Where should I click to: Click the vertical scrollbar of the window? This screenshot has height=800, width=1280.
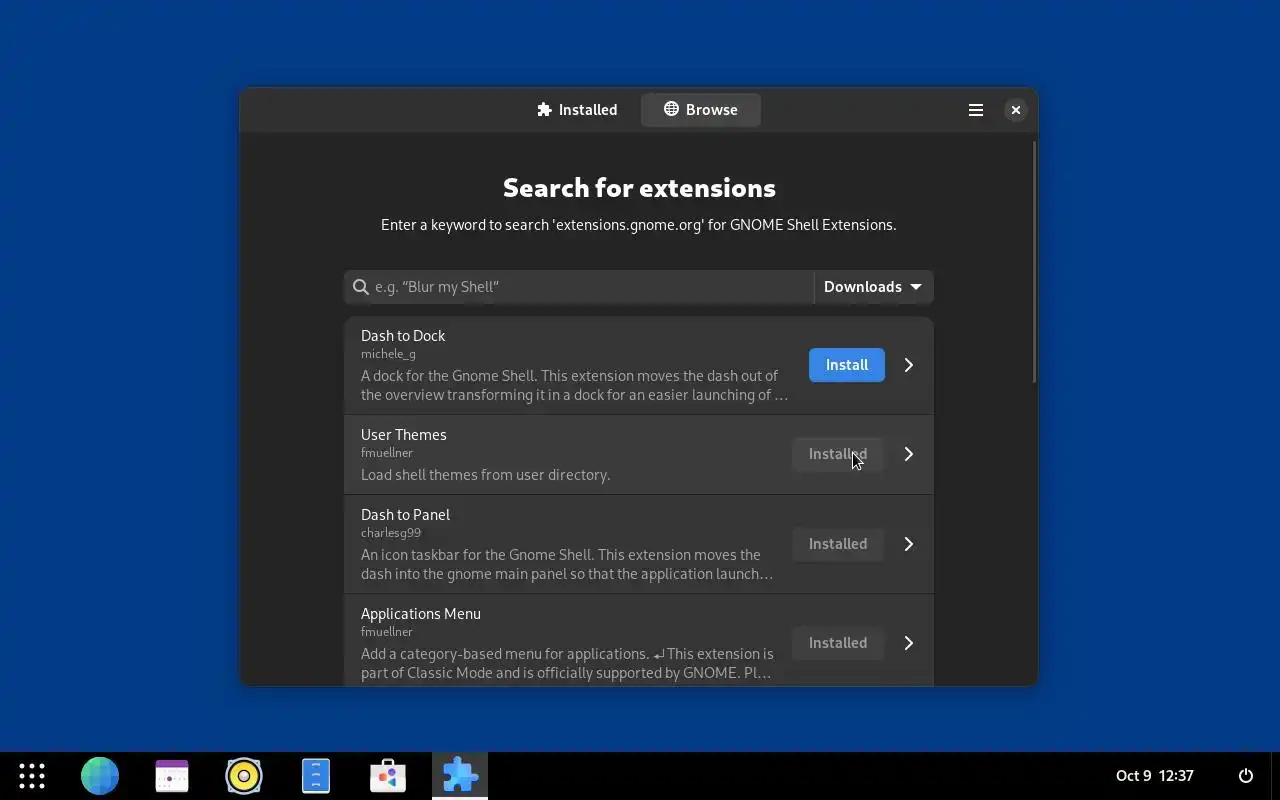coord(1033,262)
